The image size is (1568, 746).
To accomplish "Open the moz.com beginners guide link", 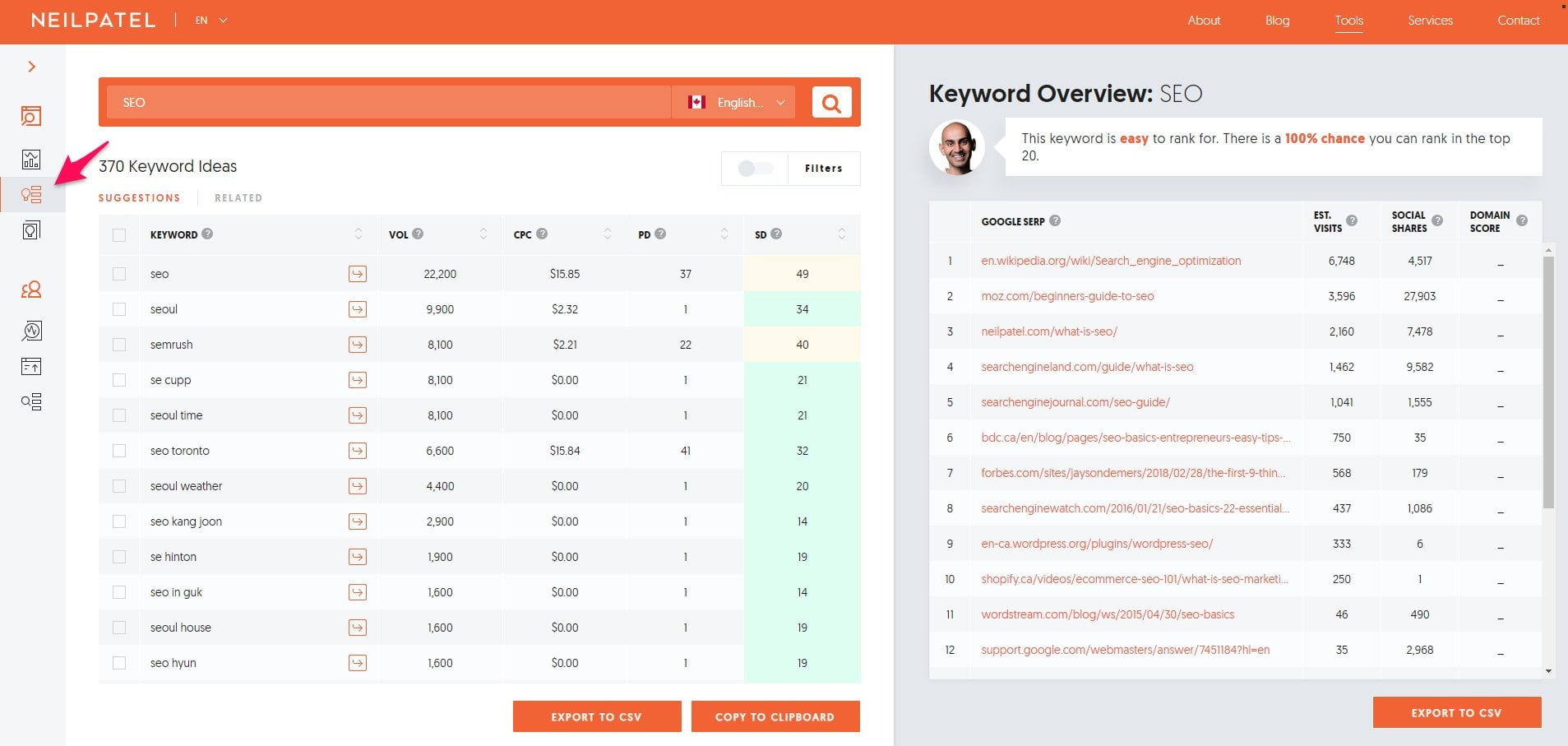I will pyautogui.click(x=1067, y=296).
